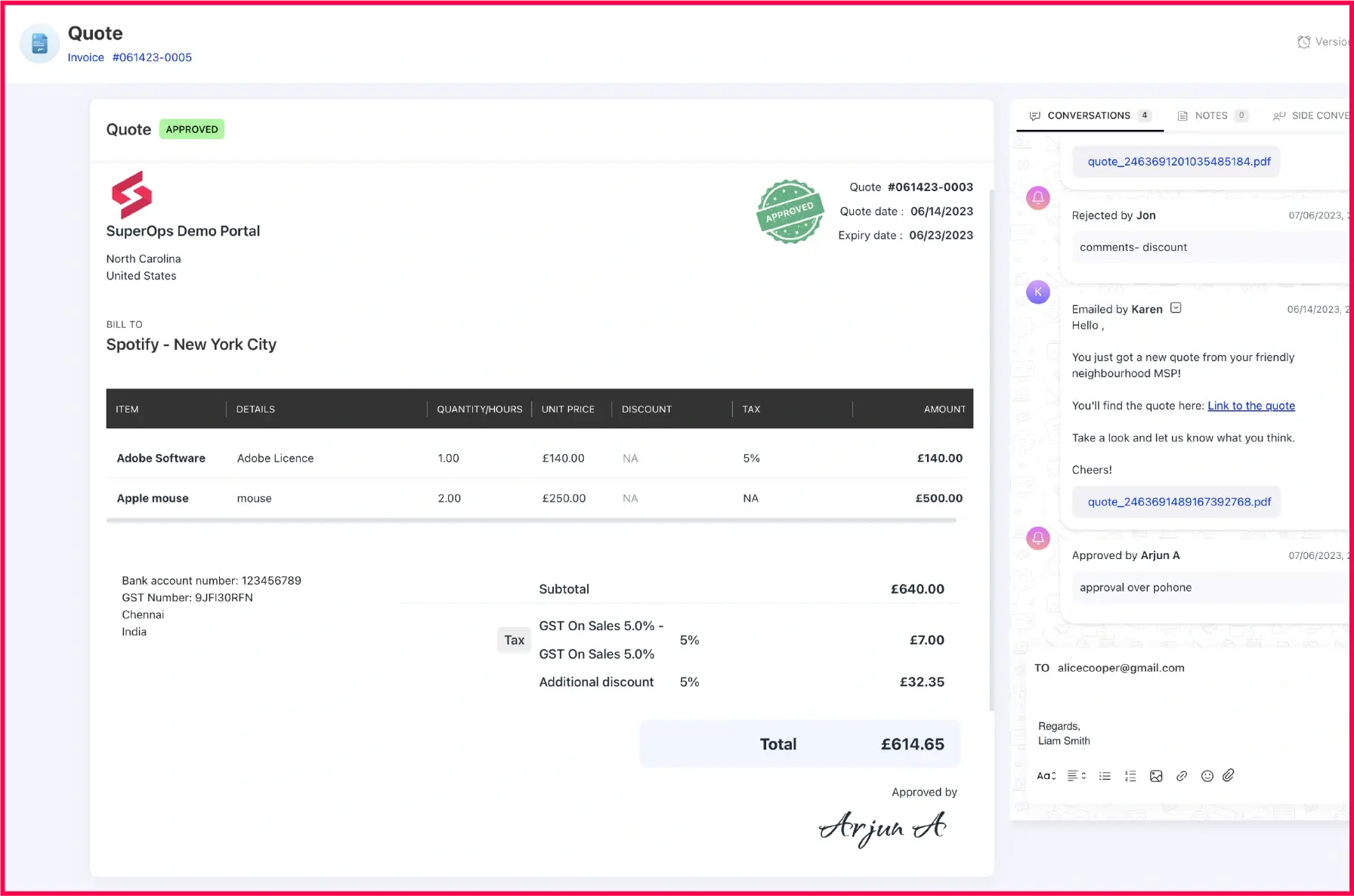Viewport: 1354px width, 896px height.
Task: Click the insert link icon in composer toolbar
Action: click(1182, 776)
